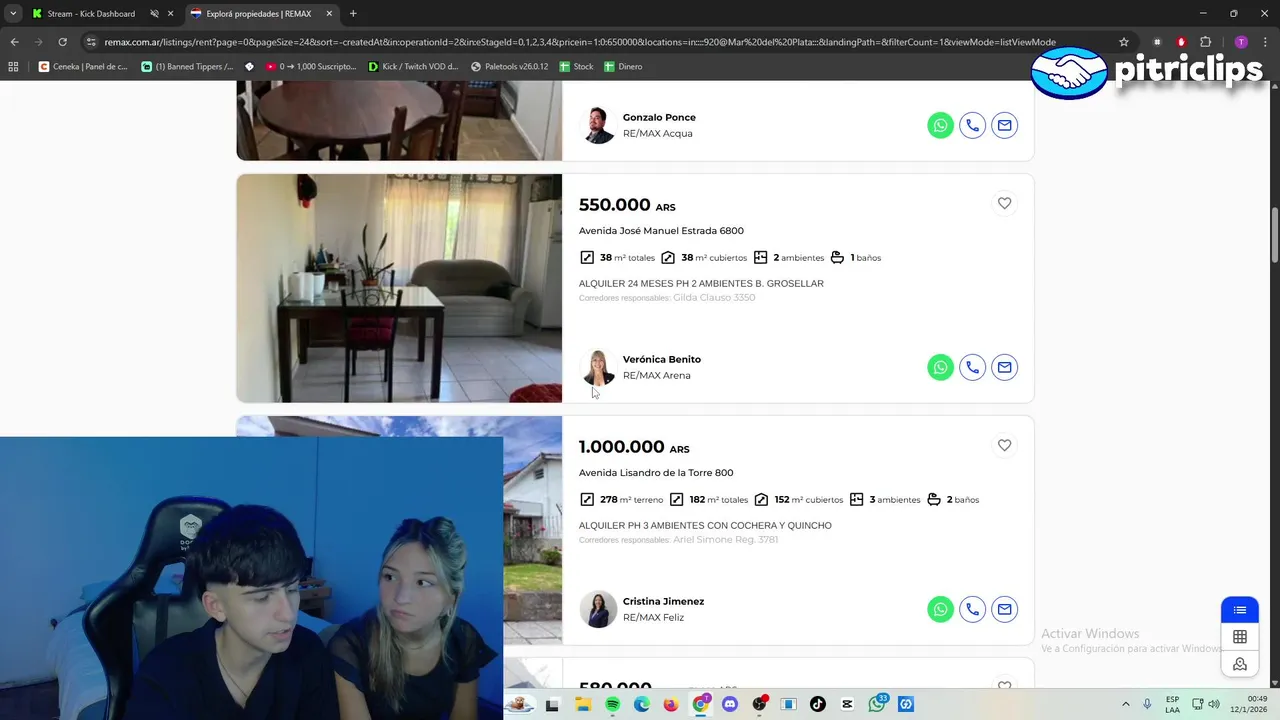Open the apps grid in bookmarks bar
The height and width of the screenshot is (720, 1280).
pyautogui.click(x=13, y=66)
